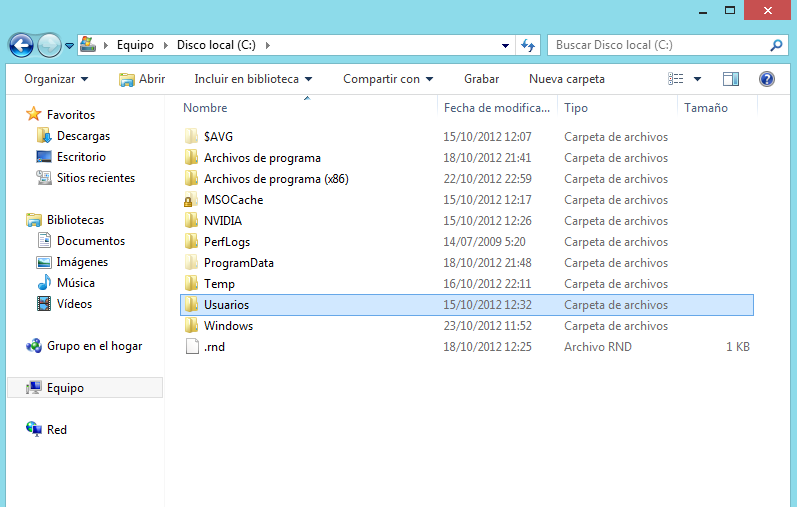Click the date 23/10/2012 11:52
797x507 pixels.
tap(487, 326)
